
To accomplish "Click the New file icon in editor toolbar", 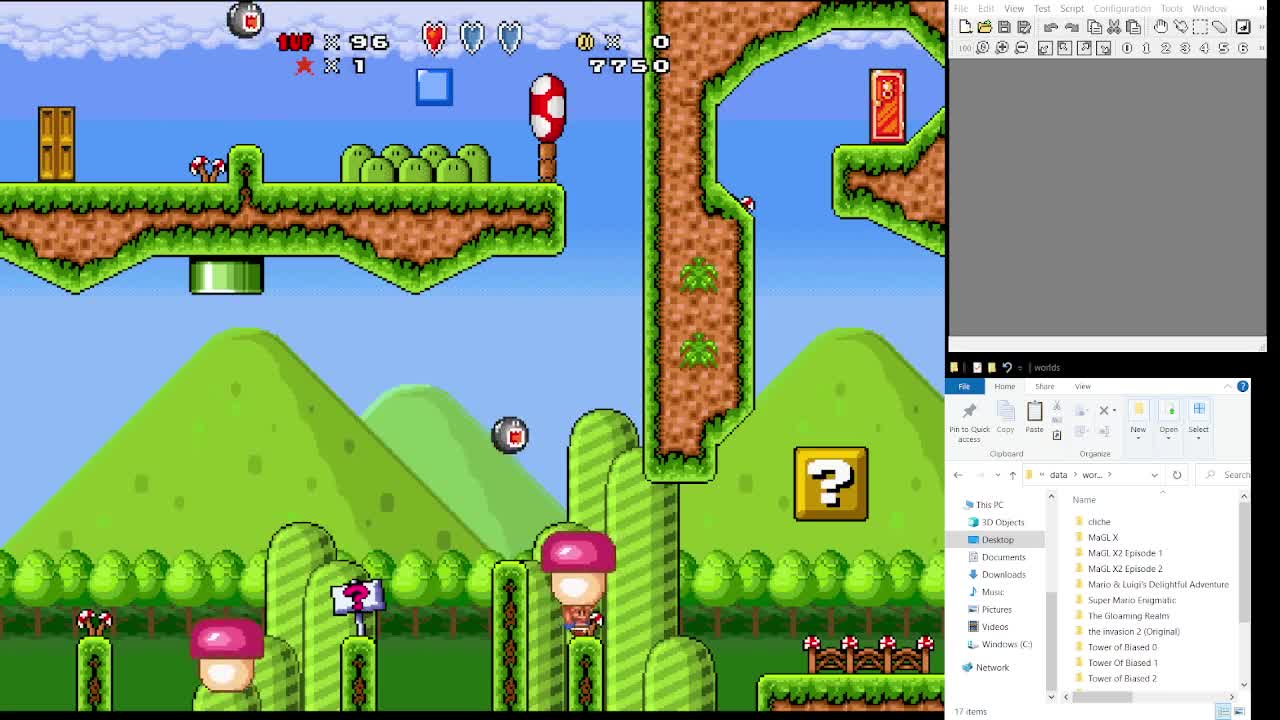I will click(965, 27).
